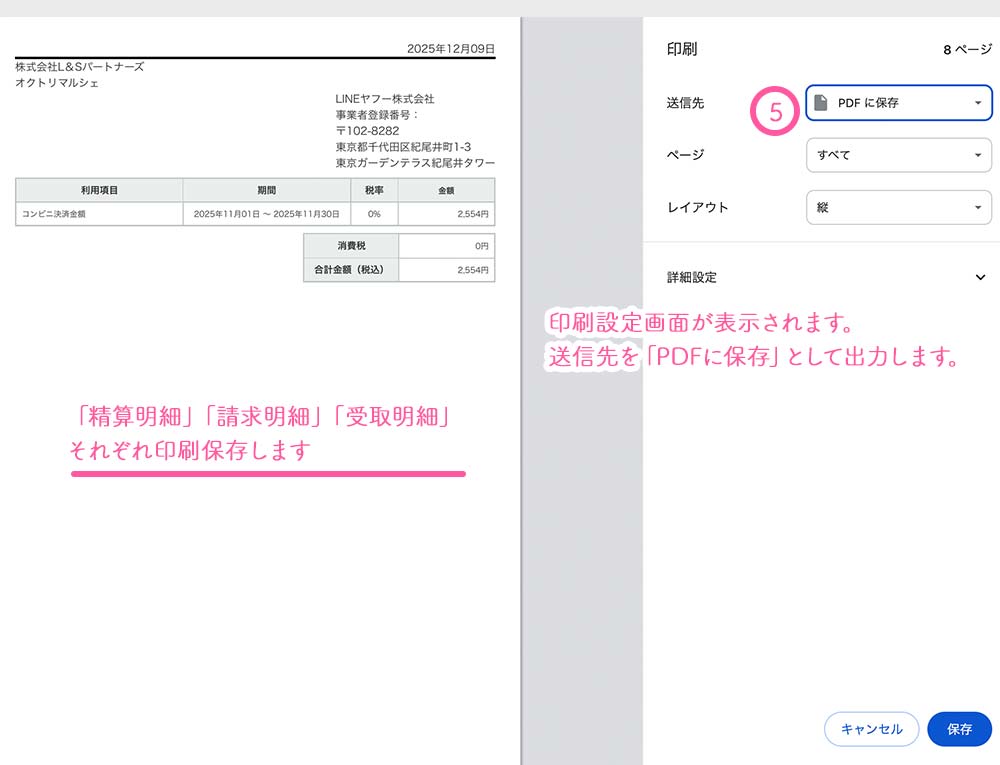The height and width of the screenshot is (765, 1000).
Task: Open the ページ dropdown set to すべて
Action: click(x=898, y=155)
